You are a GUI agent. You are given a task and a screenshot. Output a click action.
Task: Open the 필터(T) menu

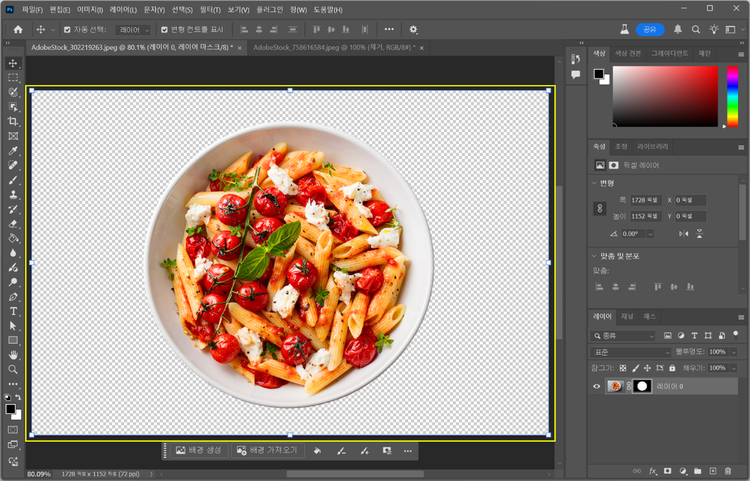click(x=210, y=10)
